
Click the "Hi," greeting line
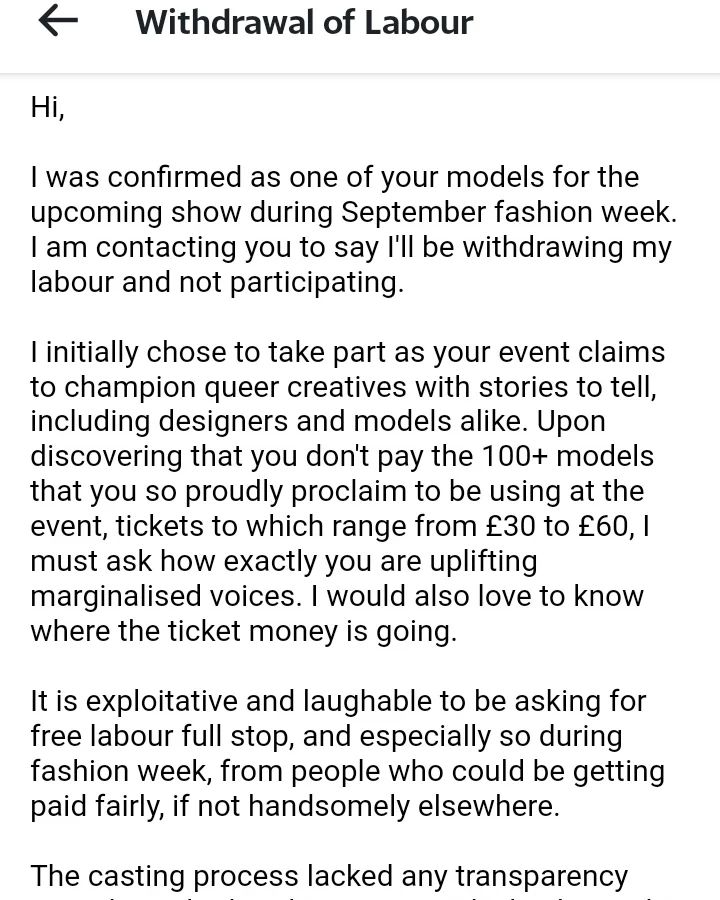pyautogui.click(x=48, y=108)
